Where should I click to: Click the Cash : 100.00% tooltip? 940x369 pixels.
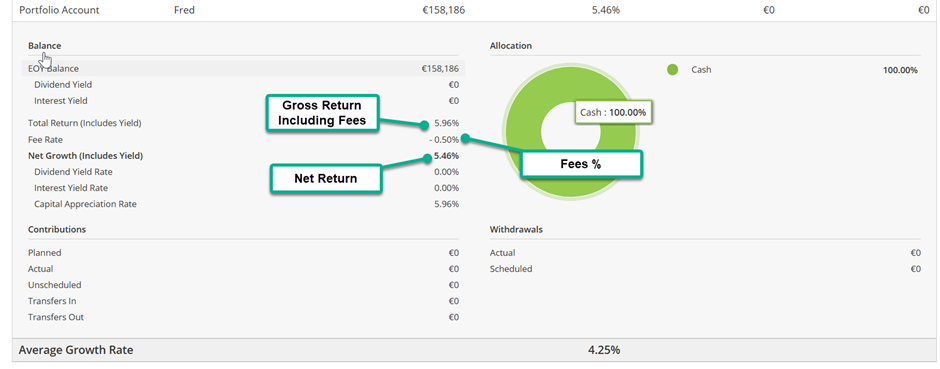click(613, 113)
